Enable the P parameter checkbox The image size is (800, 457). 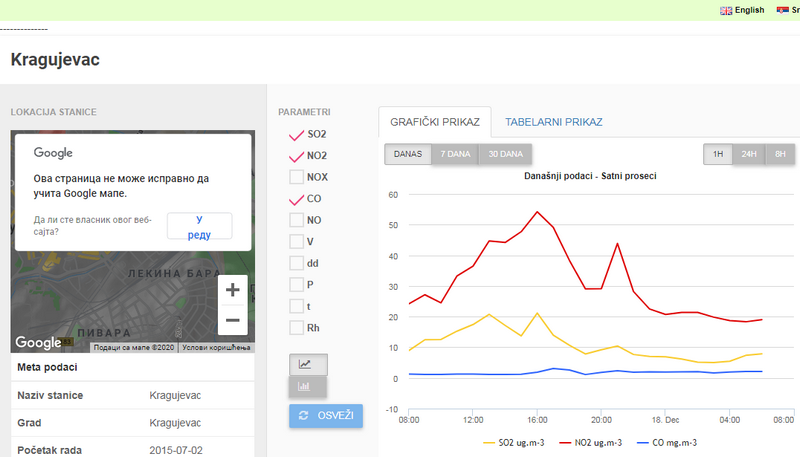pyautogui.click(x=296, y=284)
